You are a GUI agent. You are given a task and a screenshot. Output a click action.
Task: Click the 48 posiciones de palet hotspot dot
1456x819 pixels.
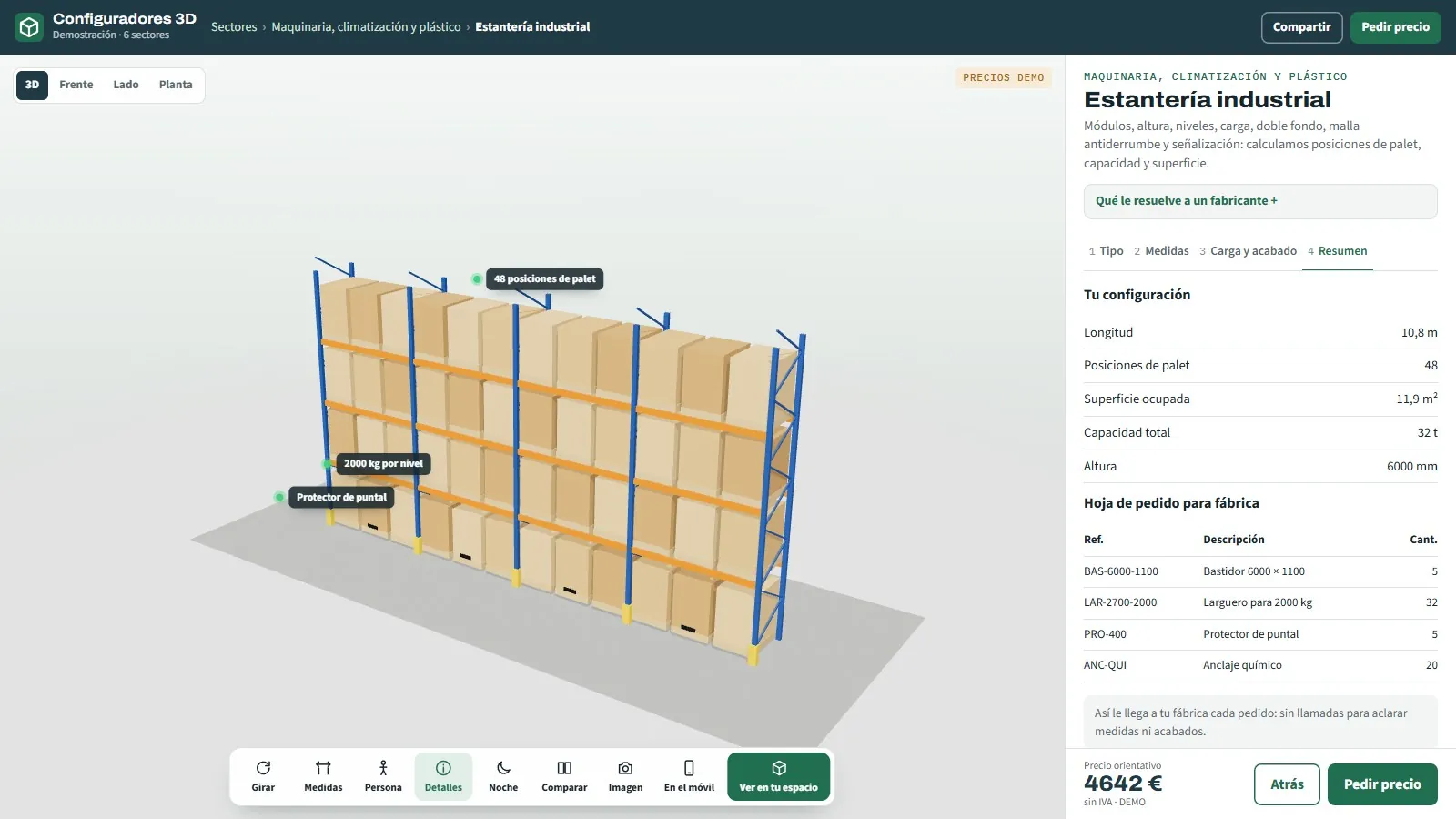point(477,279)
